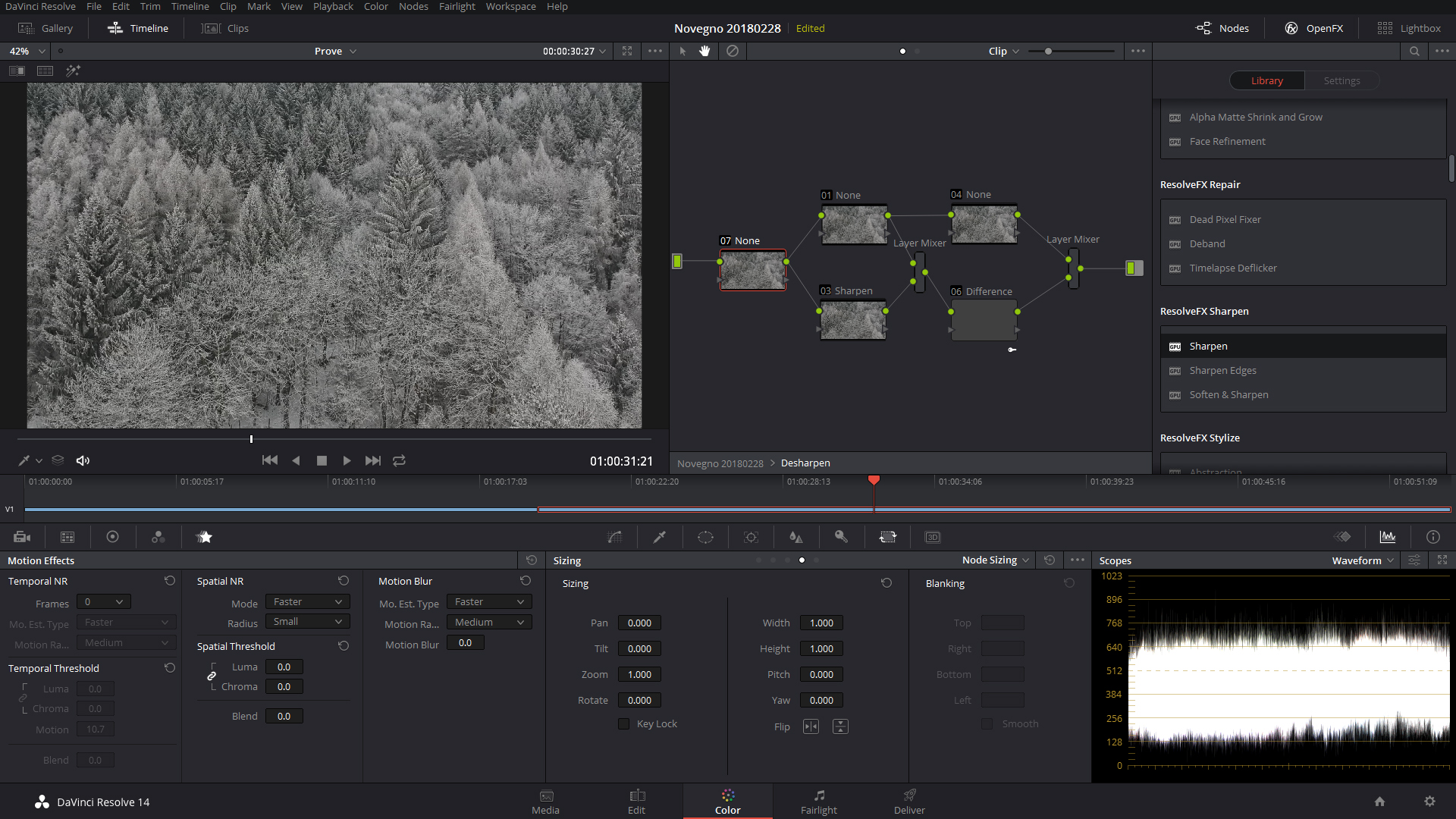Open Node Sizing mode dropdown
Image resolution: width=1456 pixels, height=819 pixels.
click(x=996, y=560)
